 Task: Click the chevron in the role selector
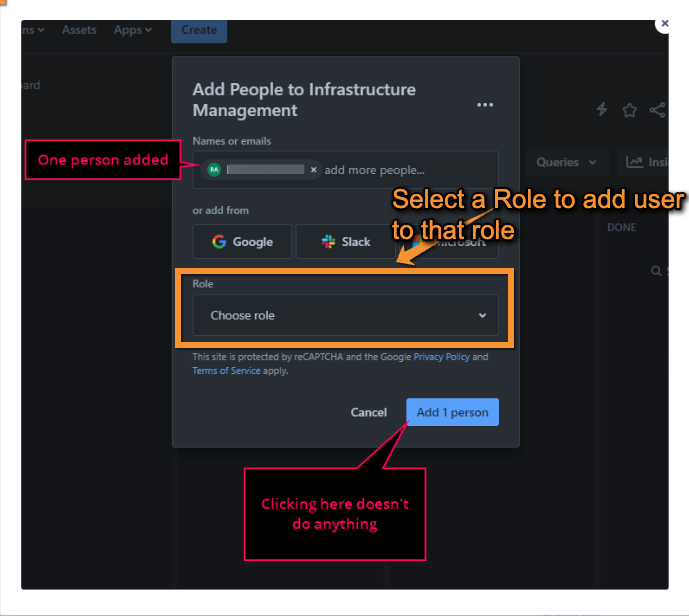[x=482, y=315]
